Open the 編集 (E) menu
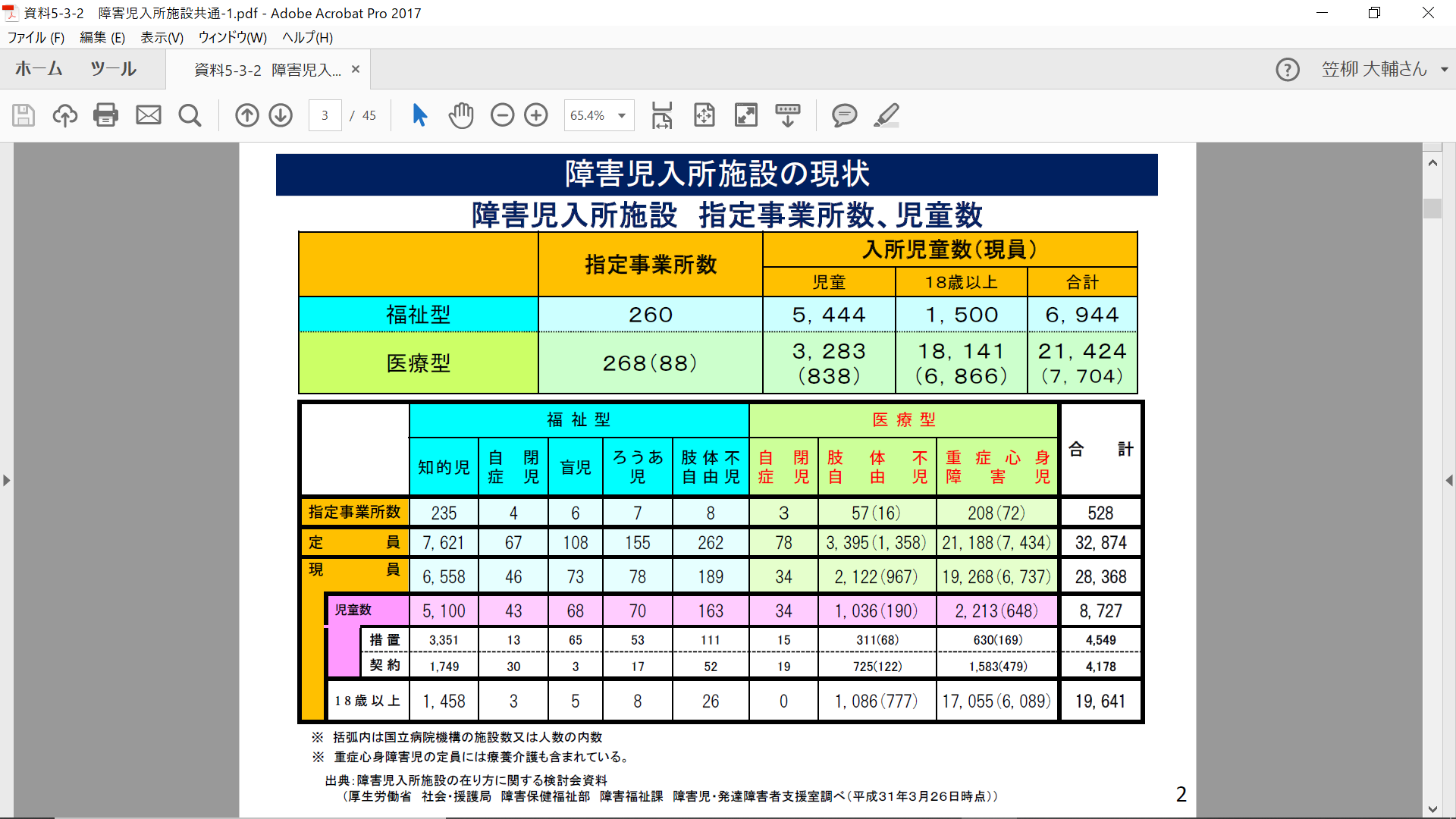This screenshot has width=1456, height=819. click(x=102, y=37)
